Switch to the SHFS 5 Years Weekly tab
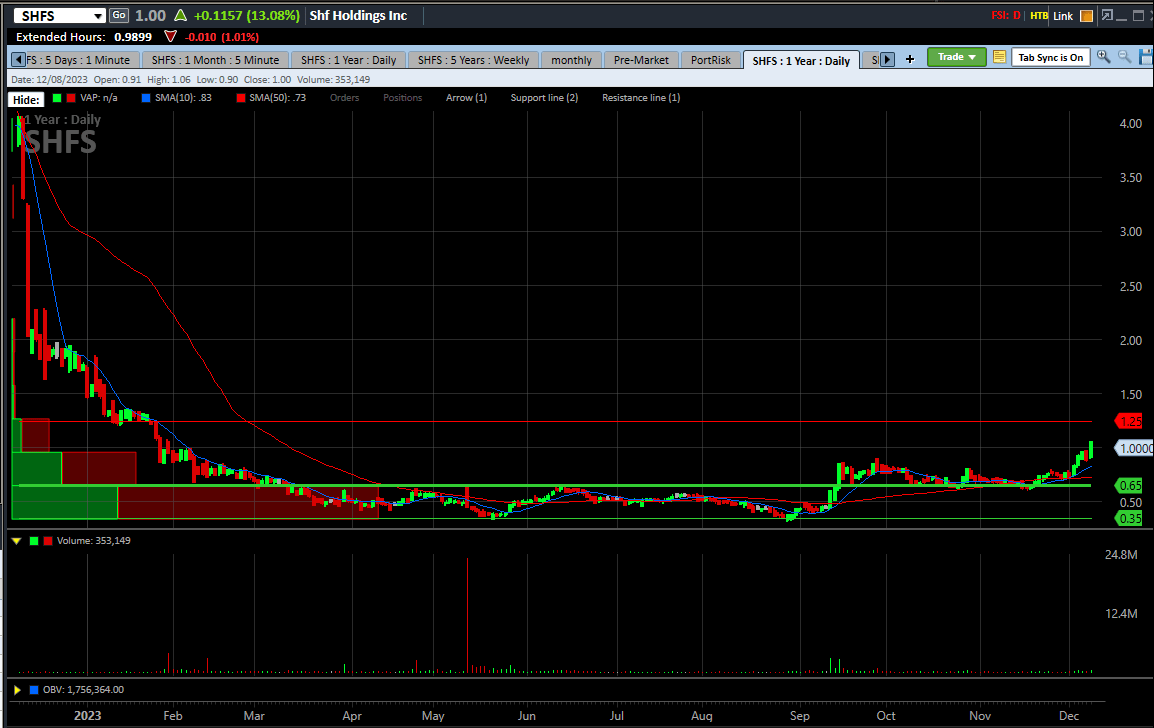 click(472, 59)
